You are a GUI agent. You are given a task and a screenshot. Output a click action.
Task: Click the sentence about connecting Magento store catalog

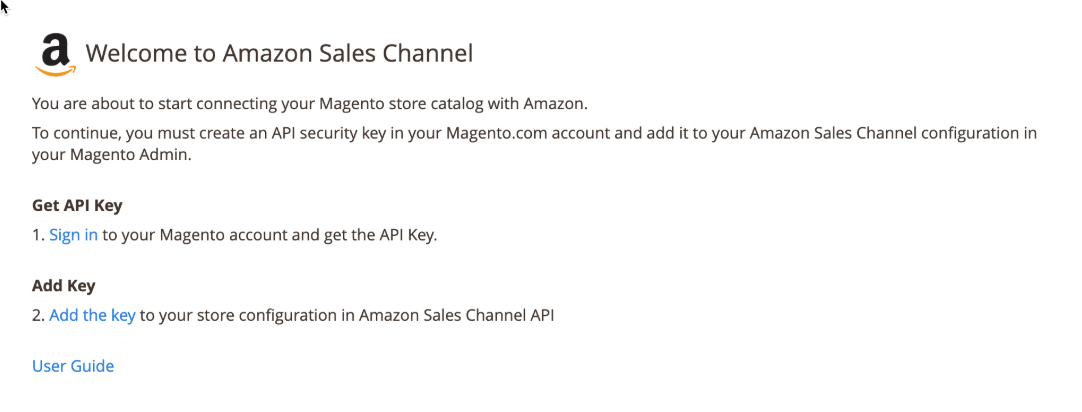coord(310,105)
